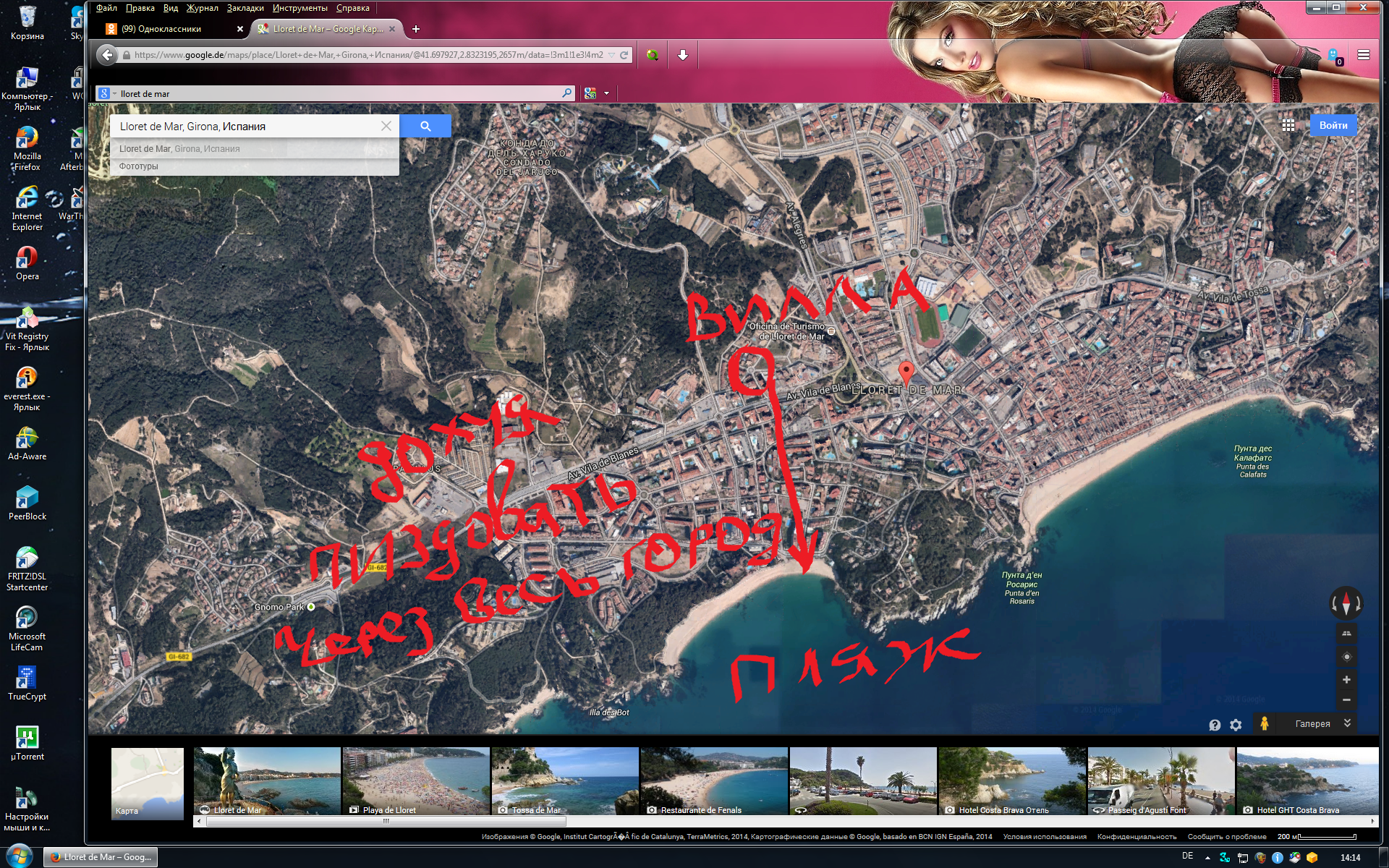Click the compass to reset north
Image resolution: width=1389 pixels, height=868 pixels.
click(x=1346, y=603)
